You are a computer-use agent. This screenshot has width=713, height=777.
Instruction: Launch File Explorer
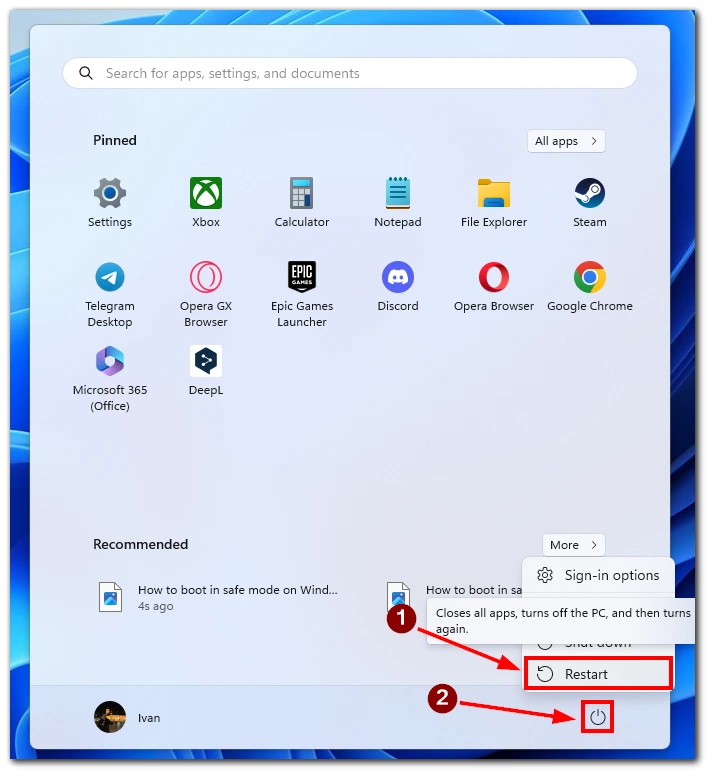pos(494,193)
